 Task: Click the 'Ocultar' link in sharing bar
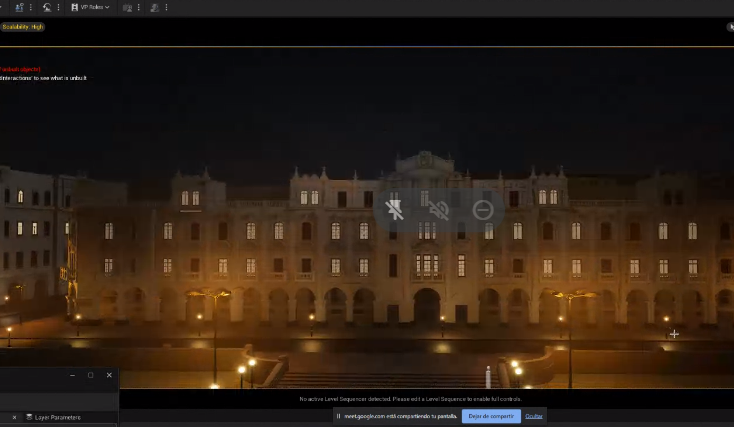pyautogui.click(x=535, y=416)
